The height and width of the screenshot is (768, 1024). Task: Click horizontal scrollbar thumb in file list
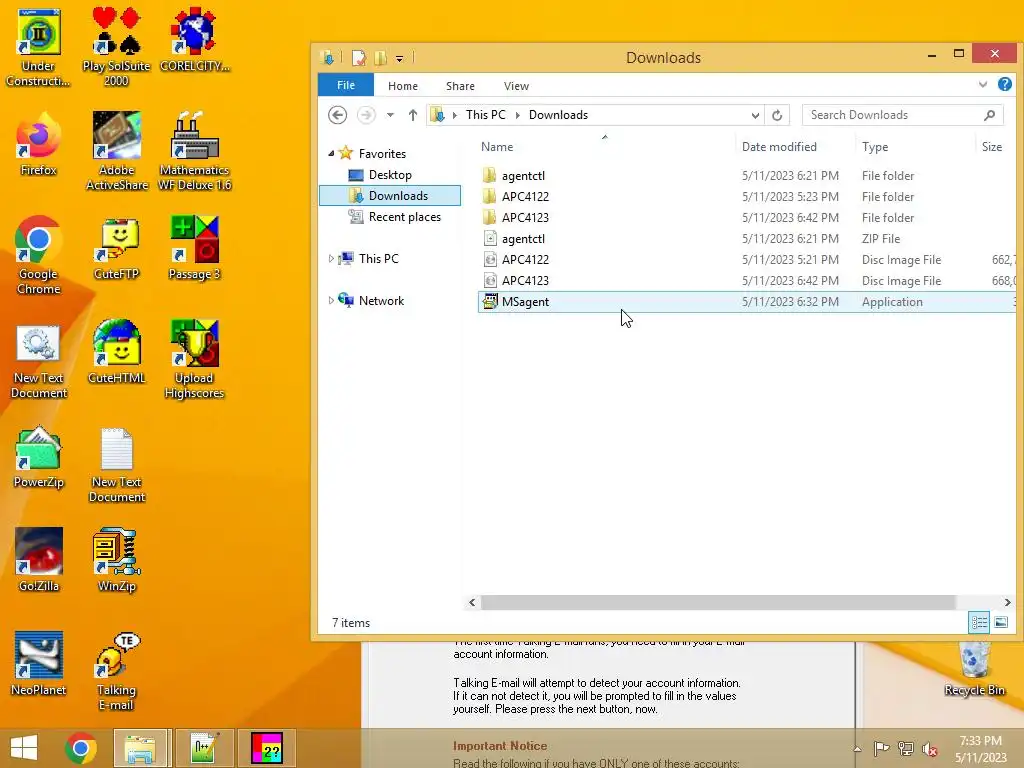pos(718,602)
